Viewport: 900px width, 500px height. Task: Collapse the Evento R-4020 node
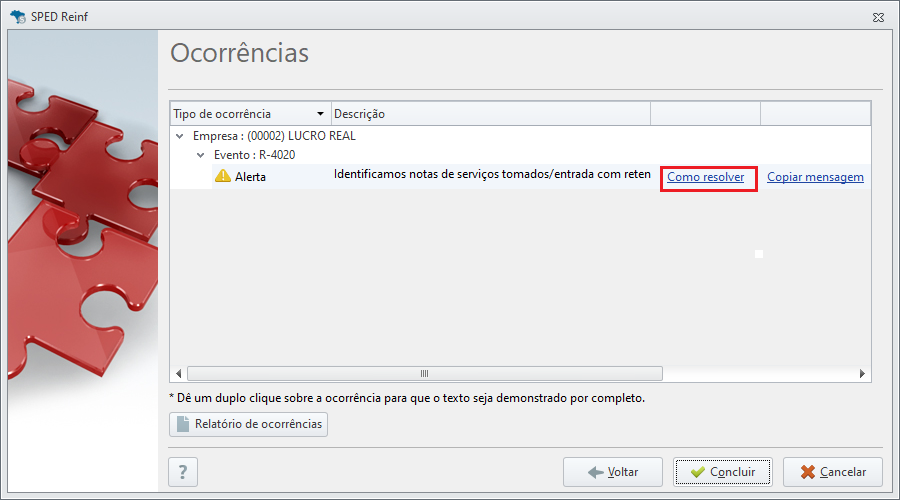click(200, 155)
